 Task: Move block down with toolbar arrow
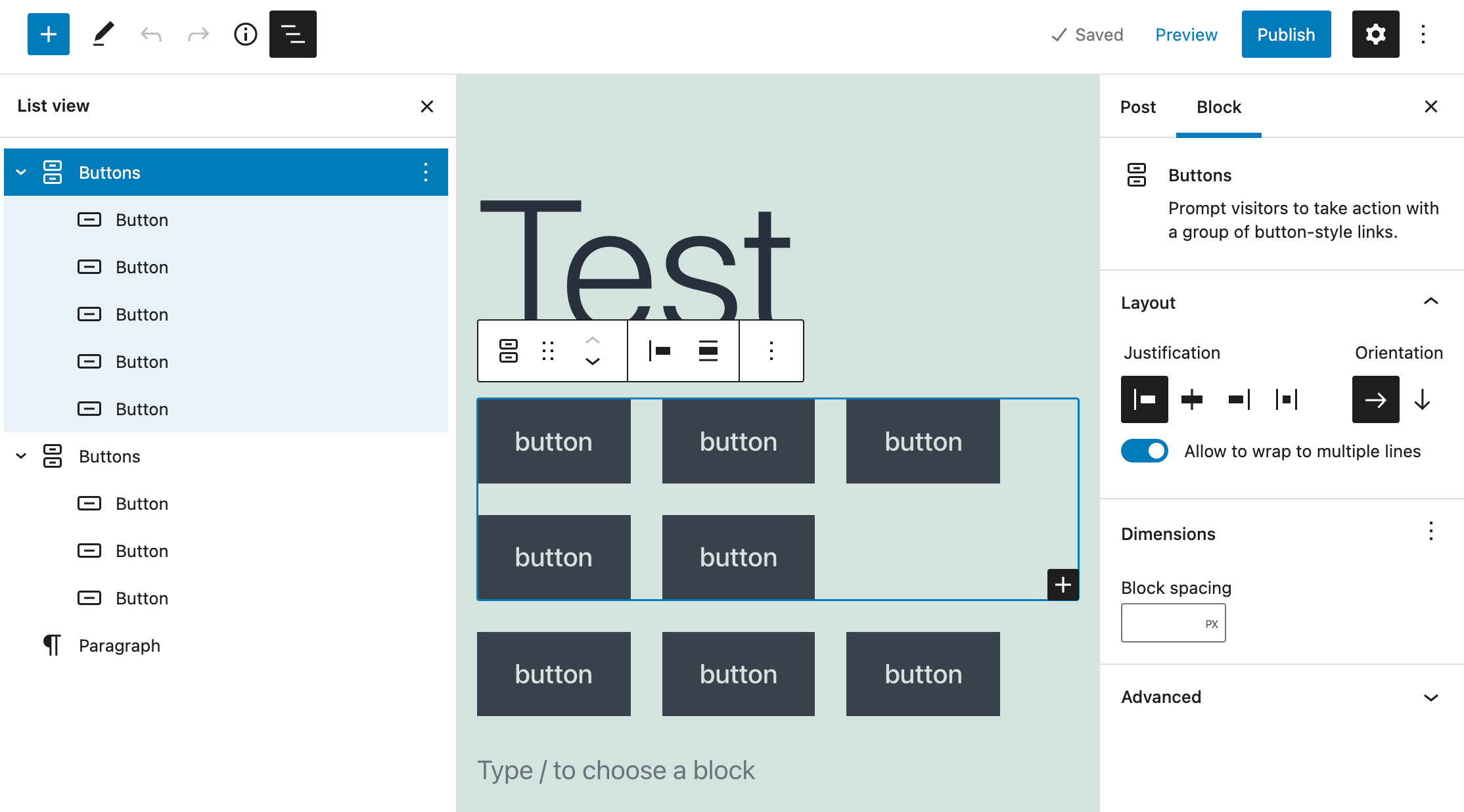point(593,361)
